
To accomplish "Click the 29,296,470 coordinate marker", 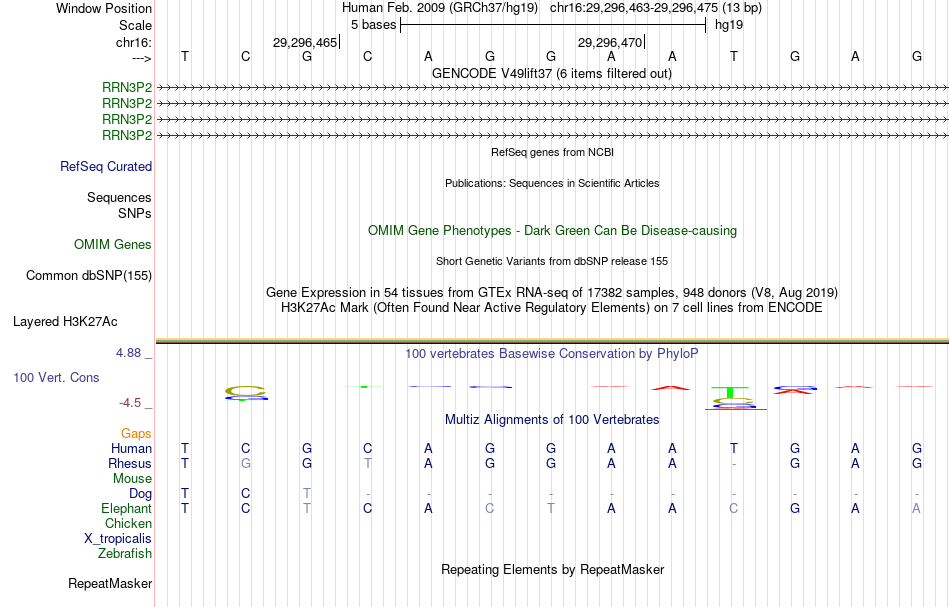I will coord(610,42).
